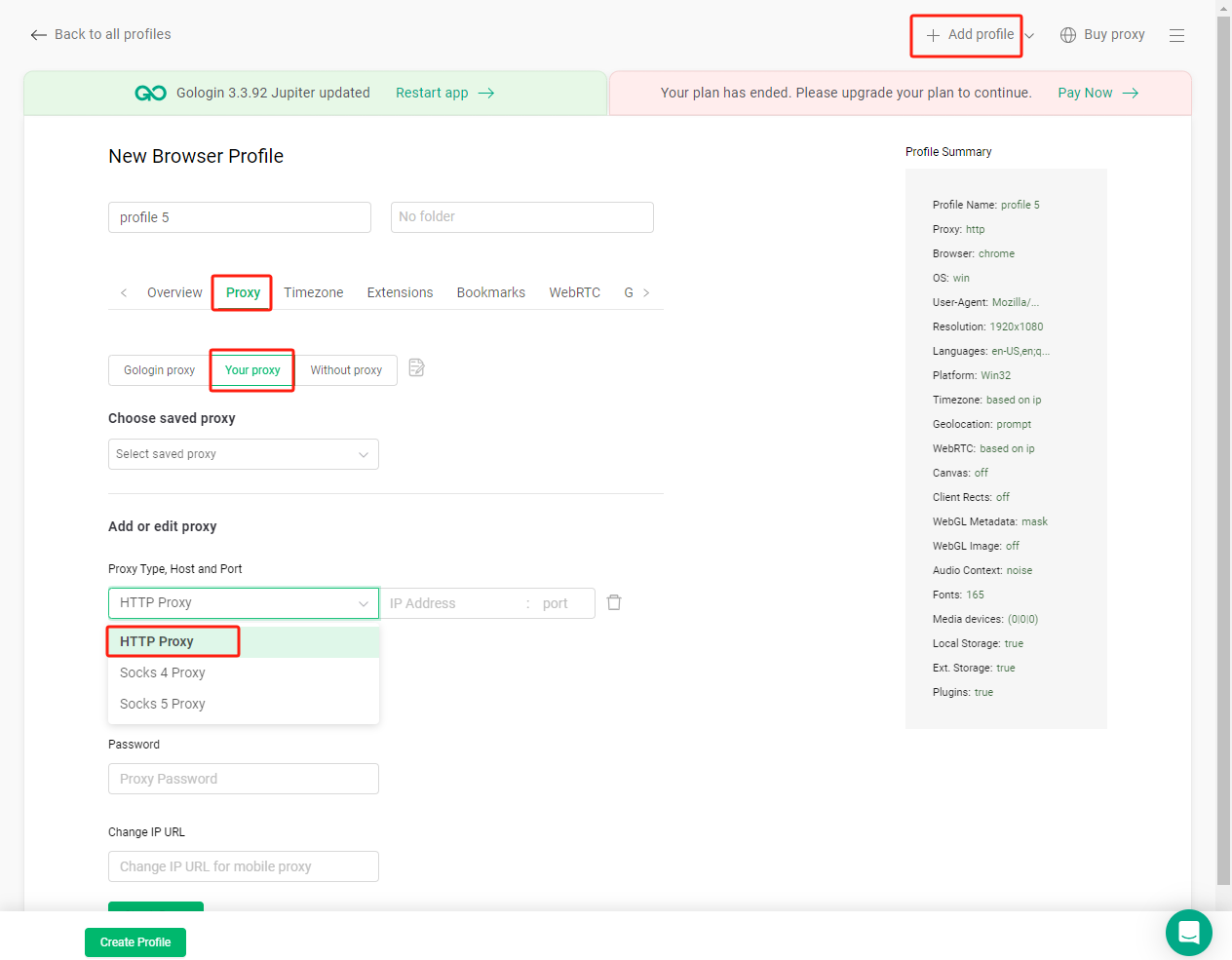The width and height of the screenshot is (1232, 960).
Task: Expand the Select saved proxy dropdown
Action: coord(243,454)
